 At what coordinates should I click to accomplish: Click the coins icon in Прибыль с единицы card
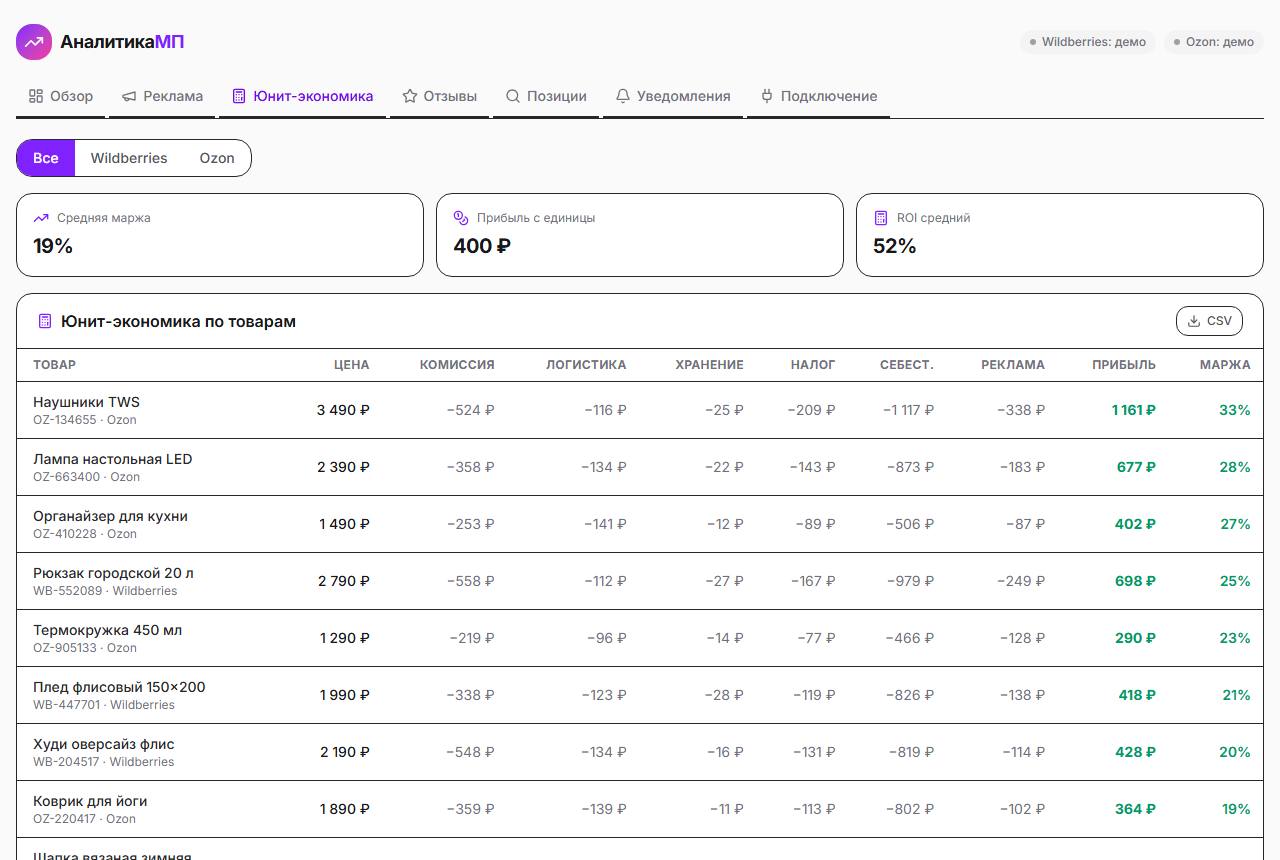[x=461, y=218]
